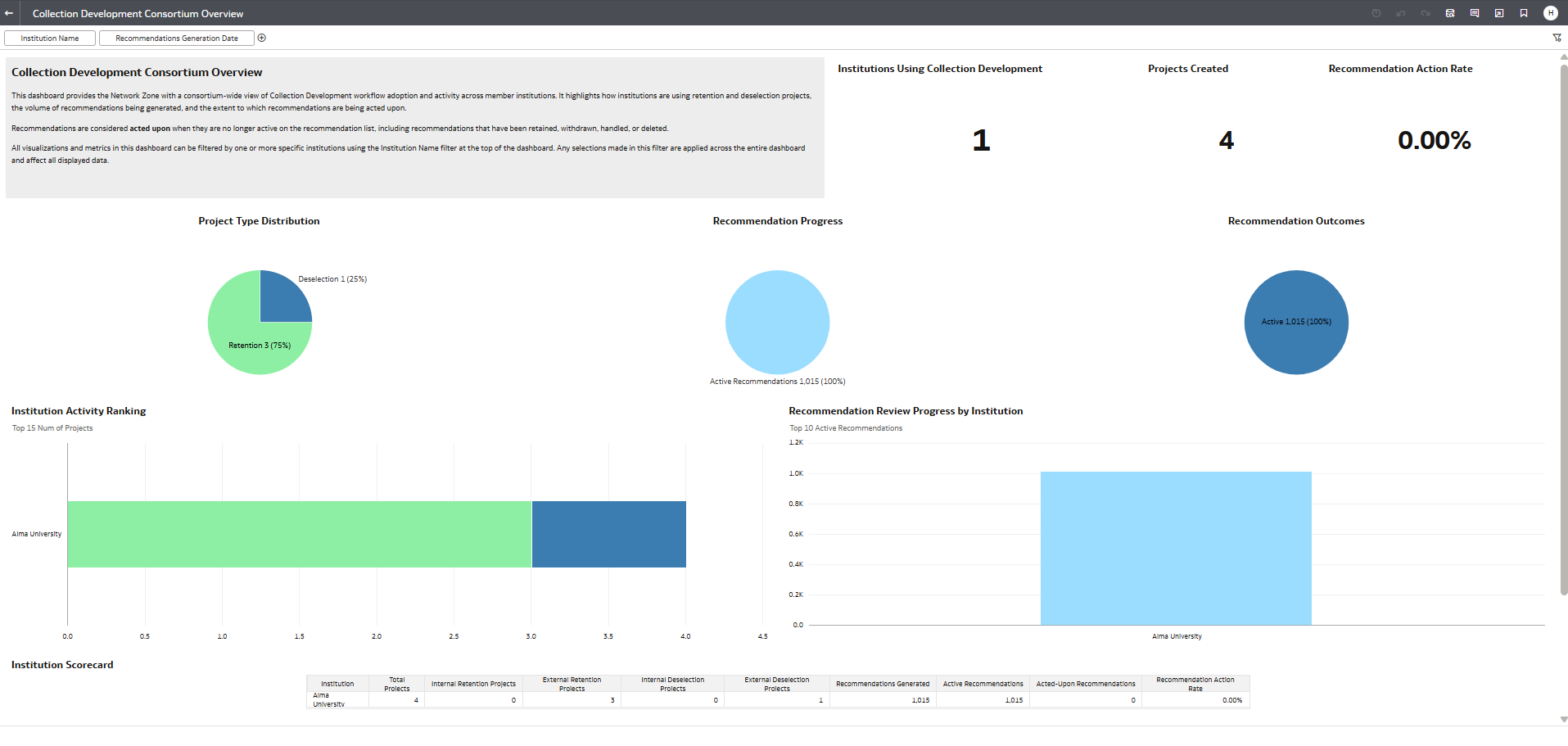The height and width of the screenshot is (746, 1568).
Task: Open the Recommendations Generation Date filter
Action: 177,38
